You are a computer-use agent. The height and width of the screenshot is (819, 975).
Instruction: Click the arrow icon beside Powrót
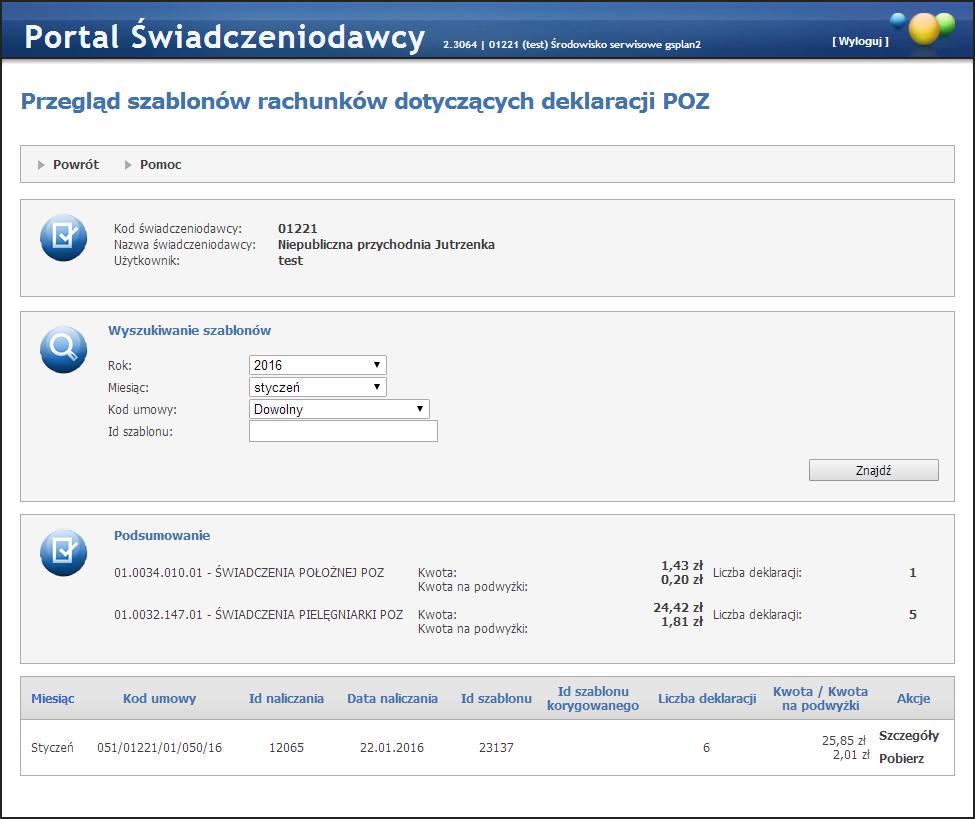pyautogui.click(x=41, y=165)
